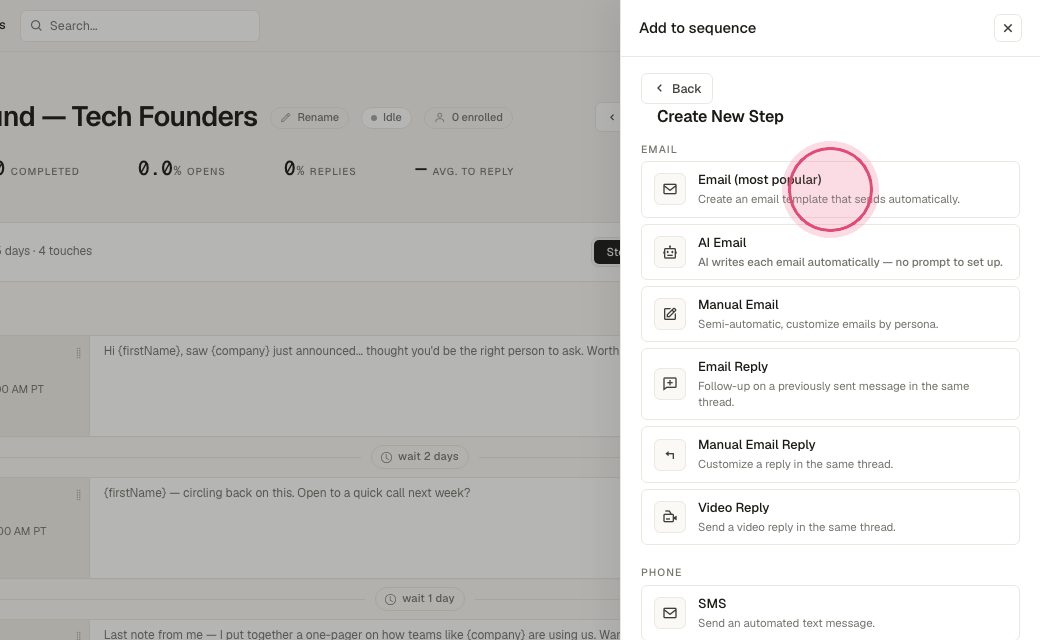Click the 0 enrolled badge
The width and height of the screenshot is (1040, 640).
coord(468,117)
